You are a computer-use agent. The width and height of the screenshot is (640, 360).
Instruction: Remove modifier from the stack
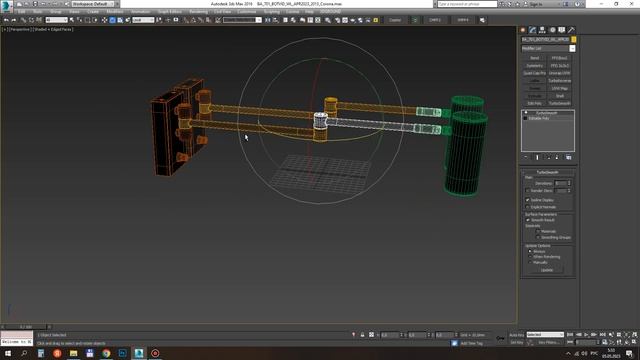(x=557, y=157)
